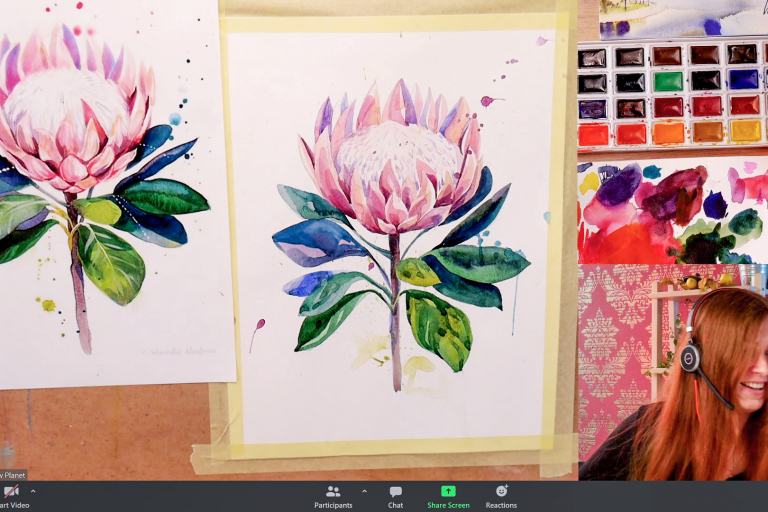Click the Start Video text label

(x=14, y=505)
